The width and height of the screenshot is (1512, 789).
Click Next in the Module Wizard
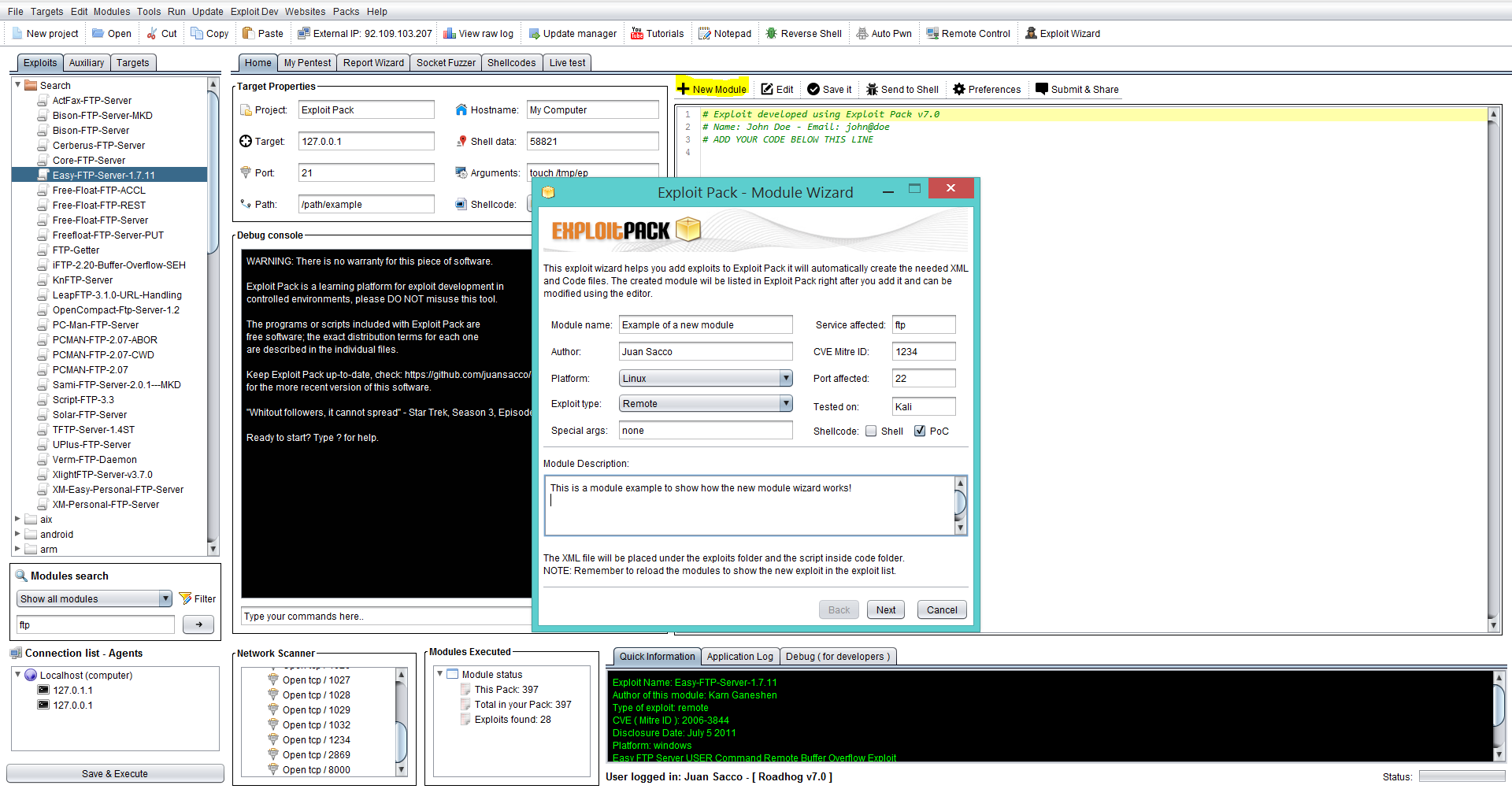click(885, 610)
